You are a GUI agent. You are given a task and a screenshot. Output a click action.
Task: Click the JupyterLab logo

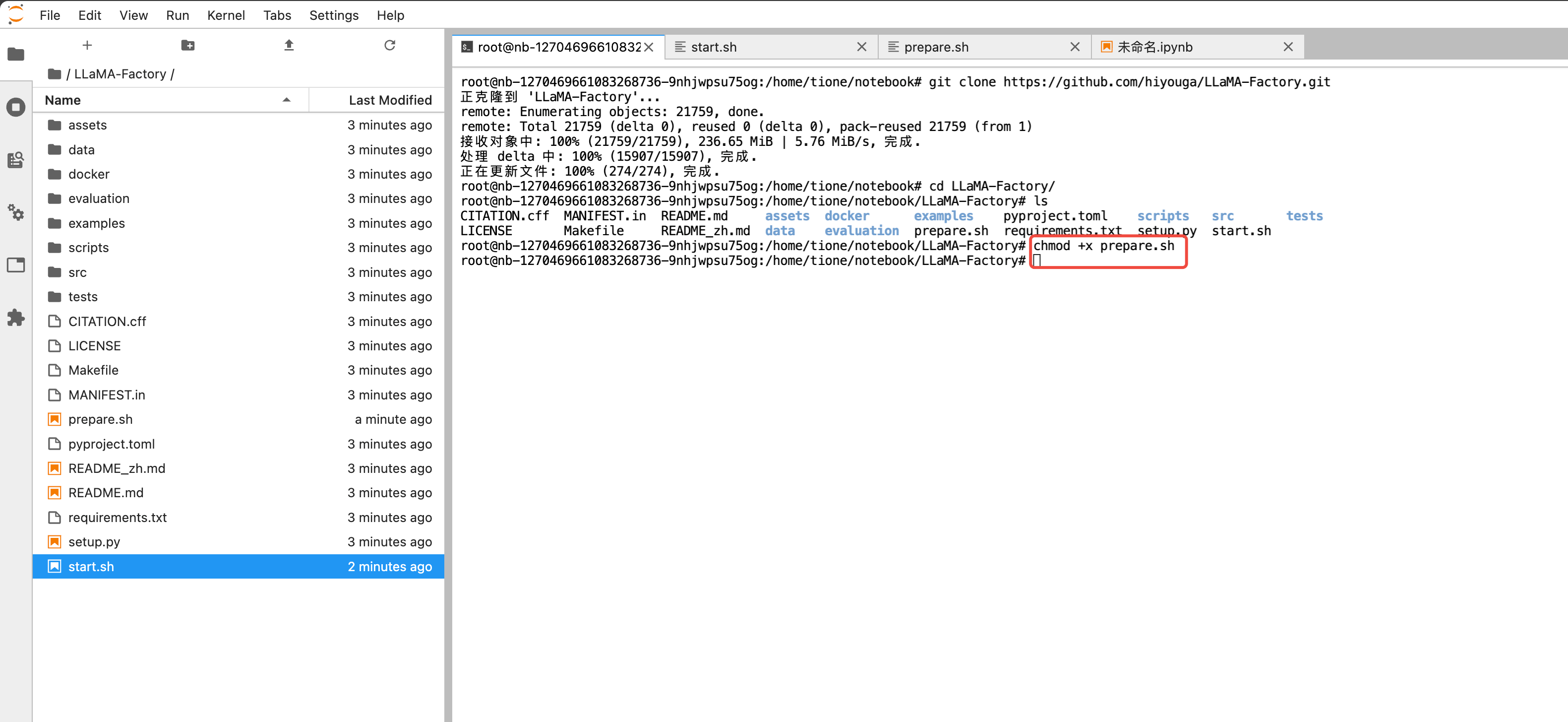16,14
